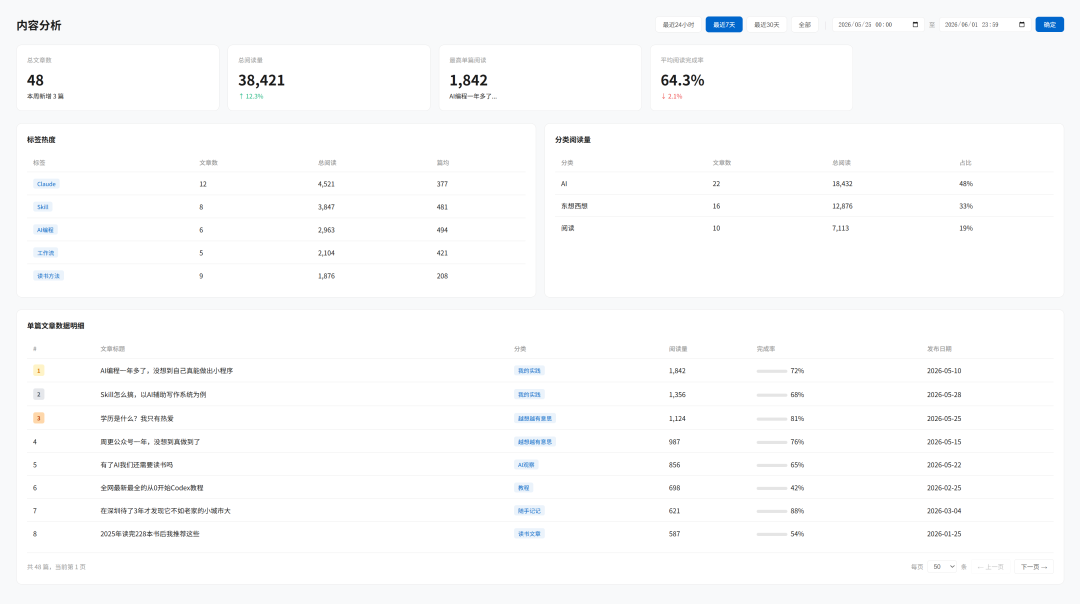Click the 确定 confirm button
1080x604 pixels.
1050,25
